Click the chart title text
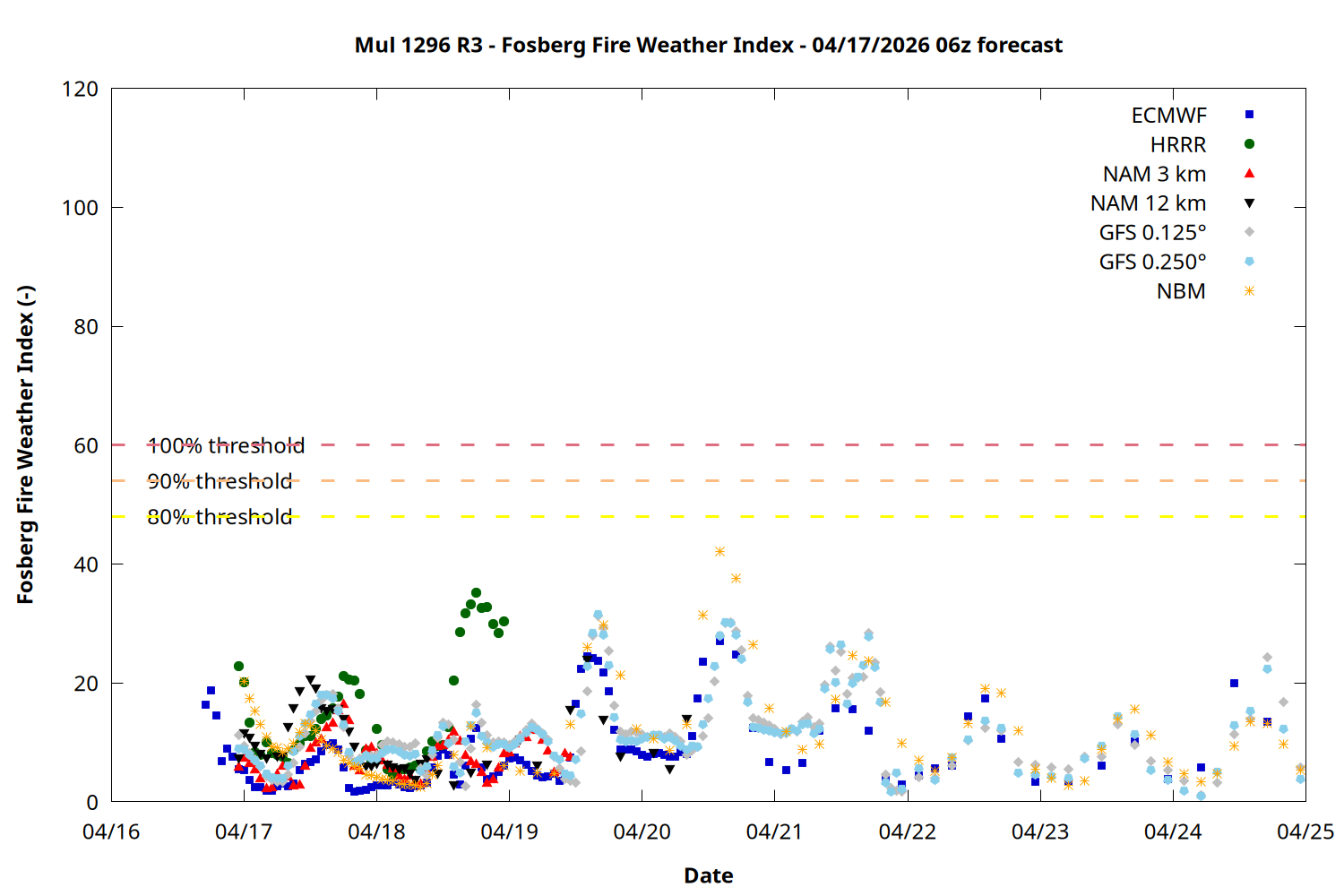The height and width of the screenshot is (896, 1344). pos(708,46)
